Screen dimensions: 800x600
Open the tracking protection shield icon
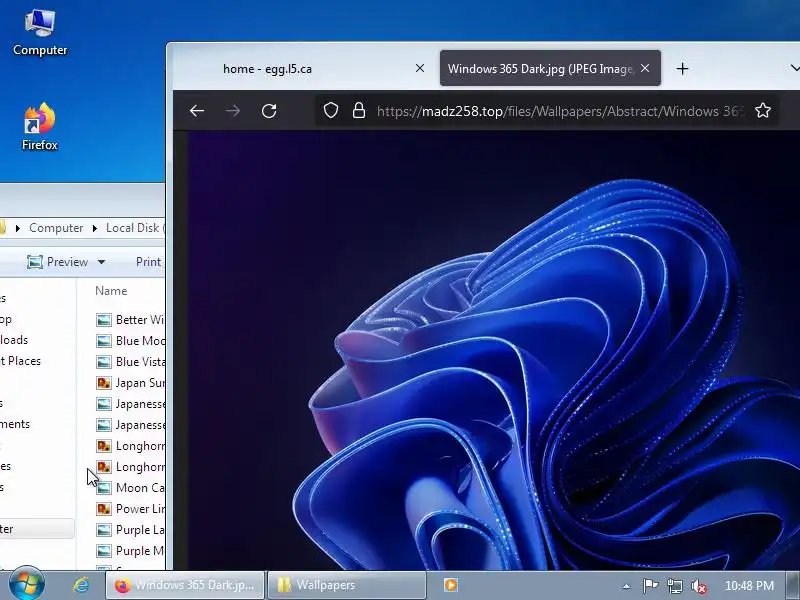coord(331,110)
